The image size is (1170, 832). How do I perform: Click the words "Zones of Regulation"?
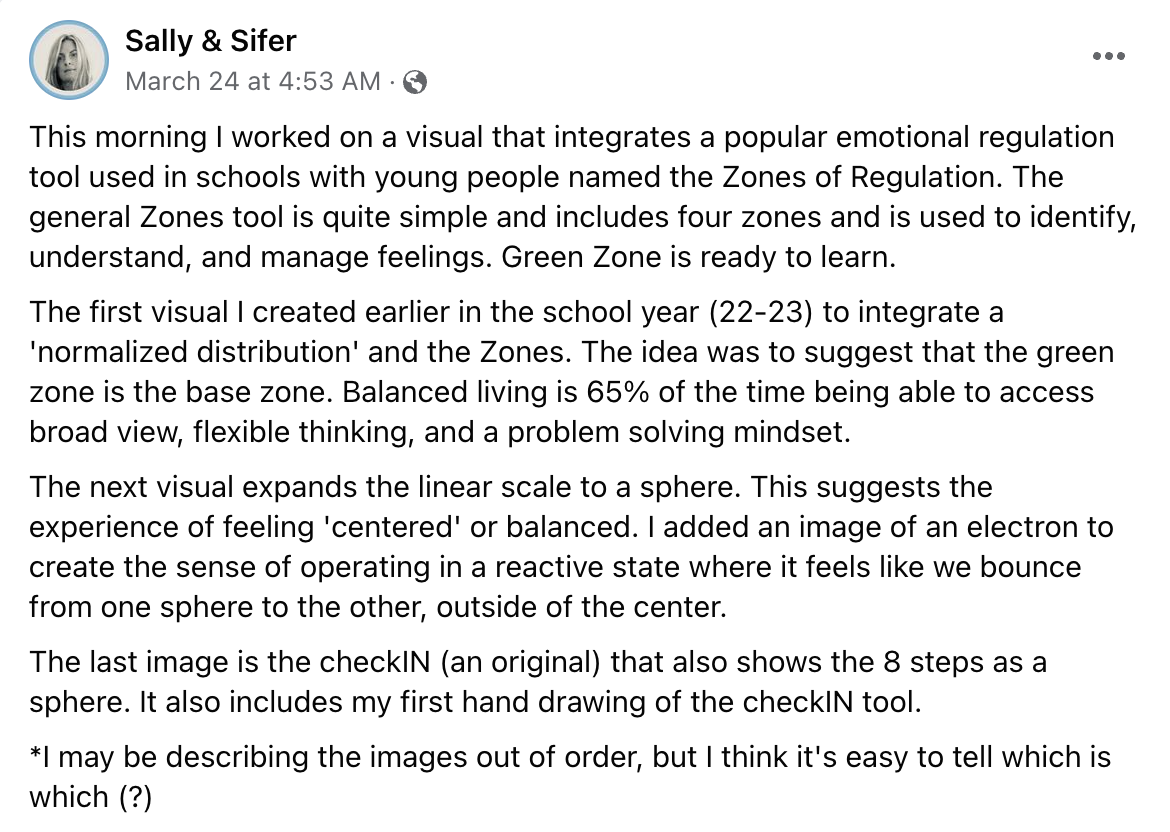934,177
